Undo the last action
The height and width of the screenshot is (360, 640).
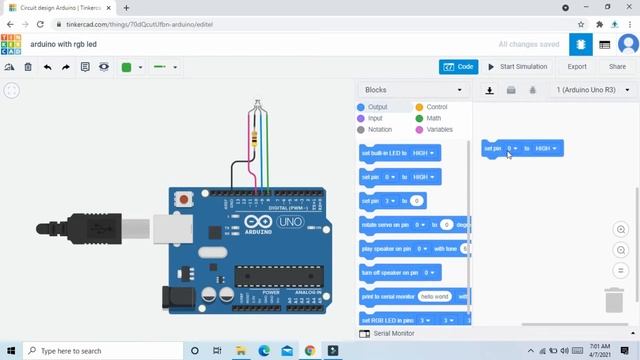[47, 67]
